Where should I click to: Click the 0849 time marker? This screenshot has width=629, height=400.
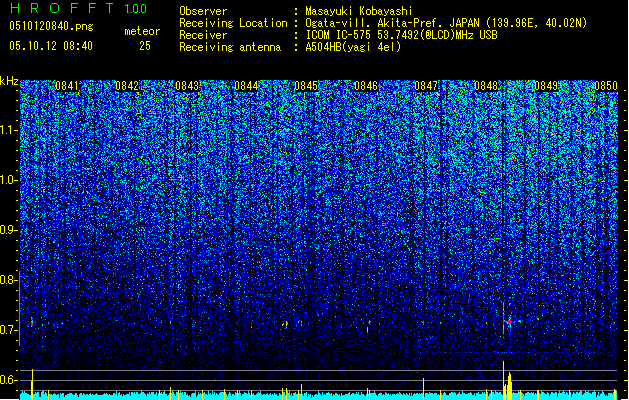point(546,86)
